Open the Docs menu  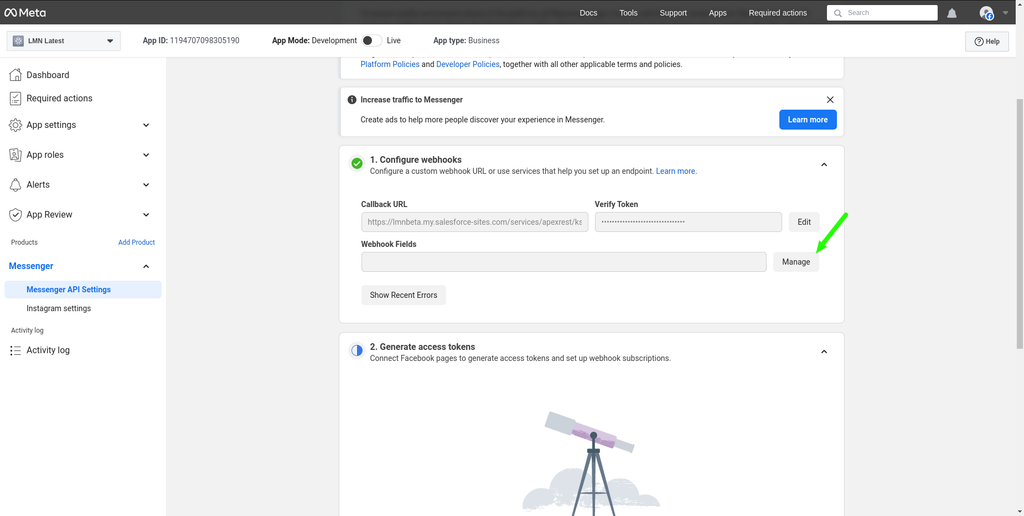click(588, 13)
